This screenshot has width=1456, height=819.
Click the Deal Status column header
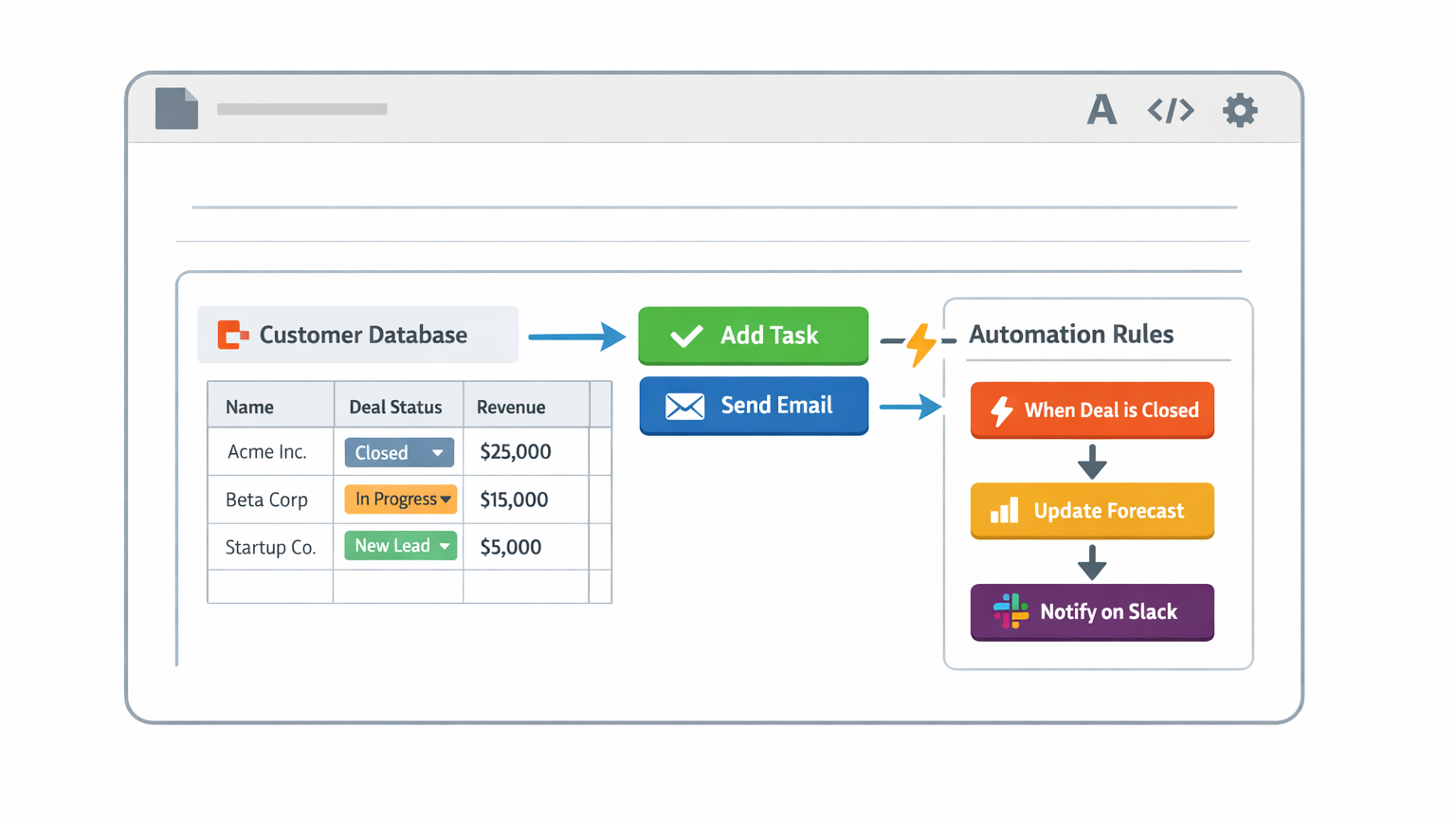pyautogui.click(x=395, y=407)
